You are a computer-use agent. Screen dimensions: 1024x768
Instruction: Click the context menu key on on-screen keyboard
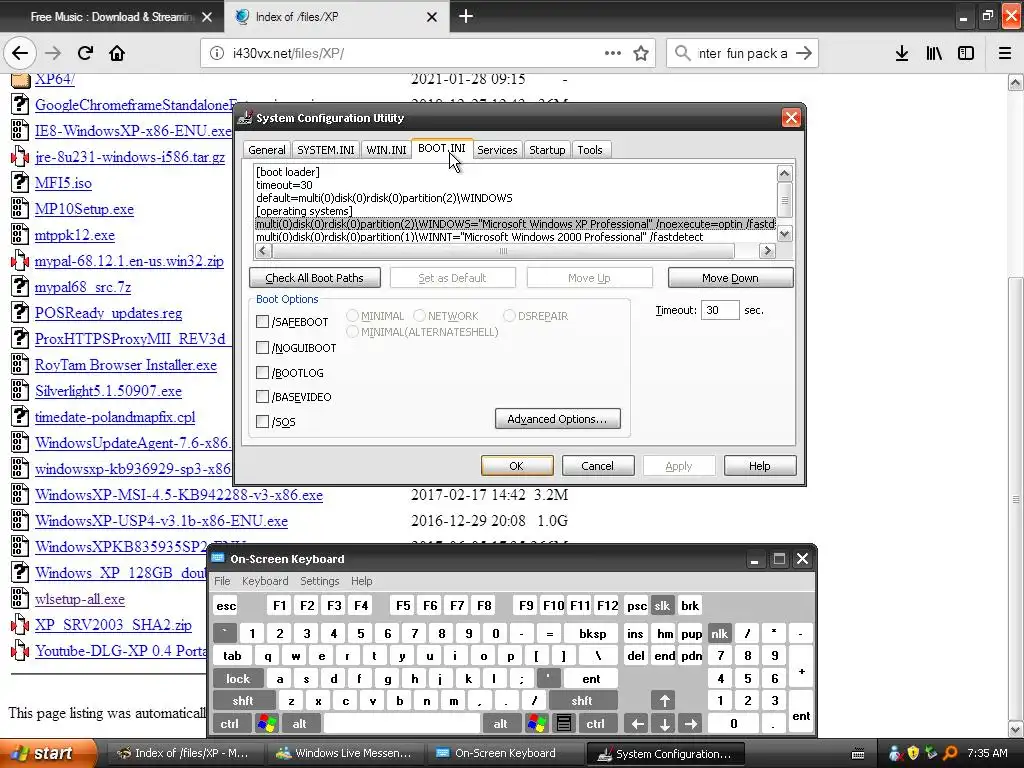(x=564, y=724)
